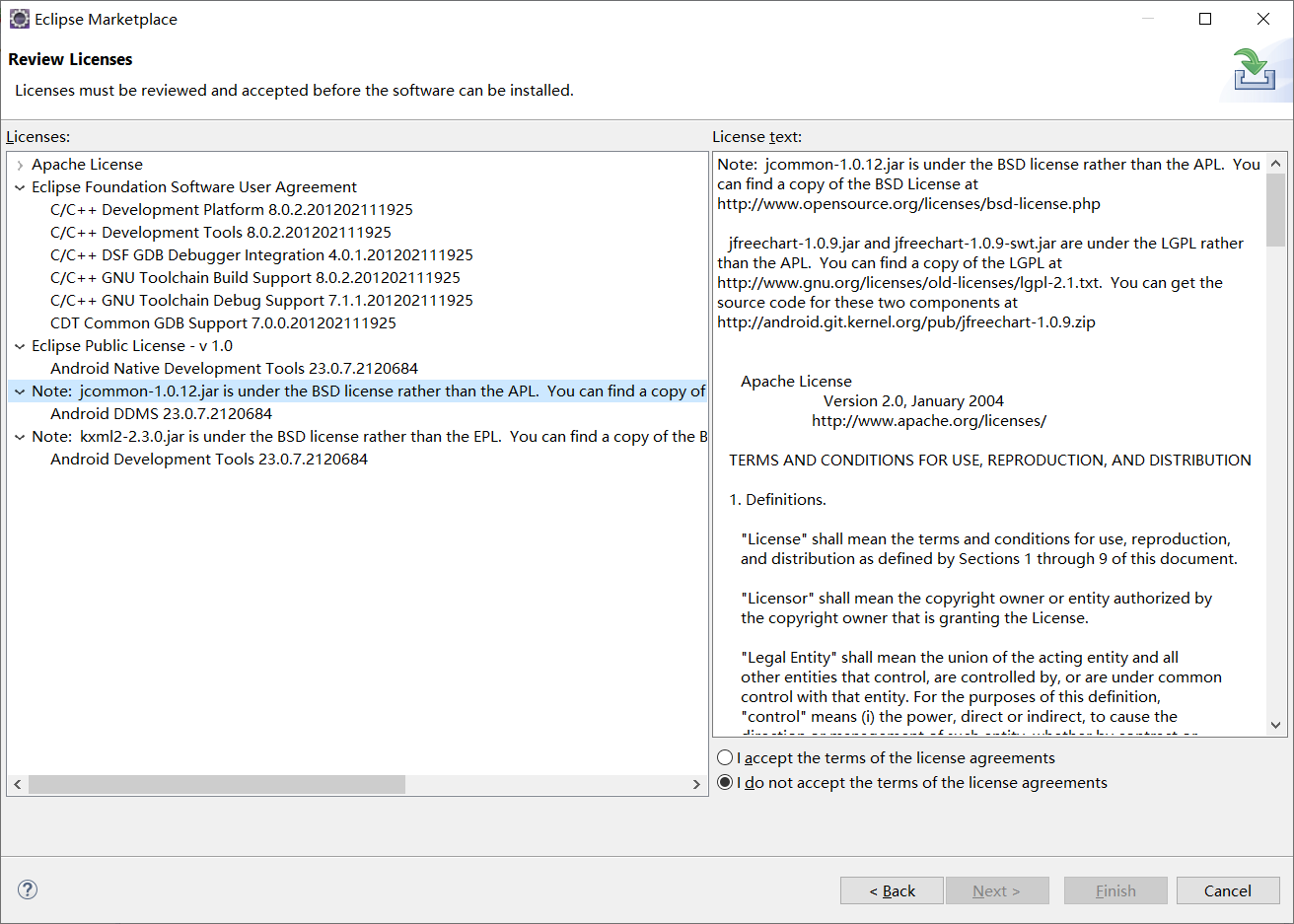The height and width of the screenshot is (924, 1294).
Task: Click license text scrollbar up arrow
Action: click(1275, 164)
